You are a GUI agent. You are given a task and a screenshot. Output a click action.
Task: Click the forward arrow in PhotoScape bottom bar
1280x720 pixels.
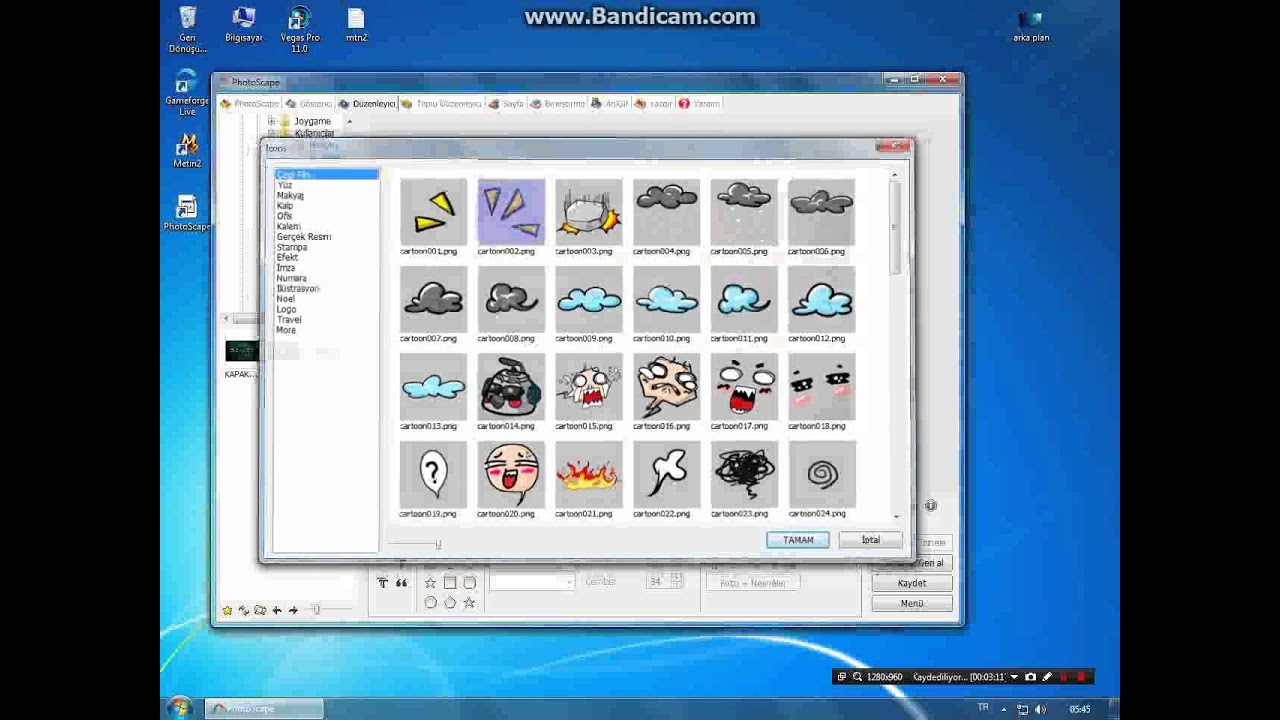pos(293,610)
